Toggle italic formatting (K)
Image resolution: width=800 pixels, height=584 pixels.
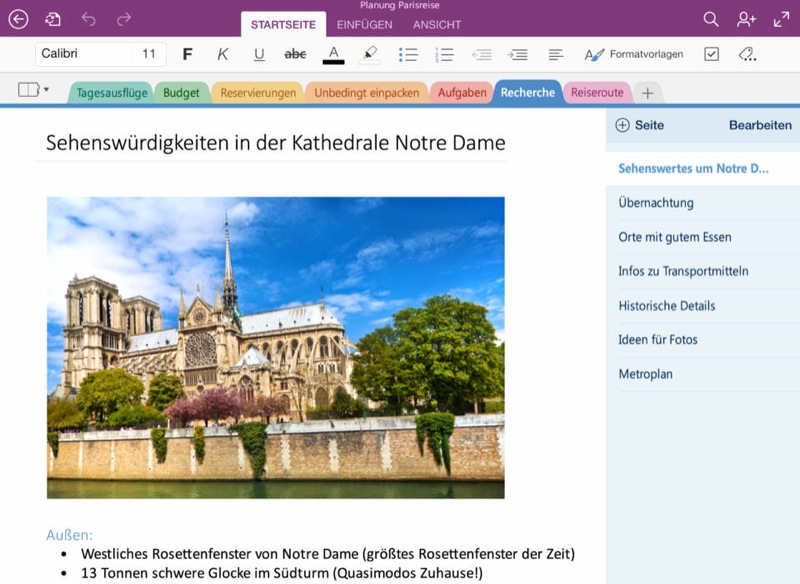click(x=223, y=54)
